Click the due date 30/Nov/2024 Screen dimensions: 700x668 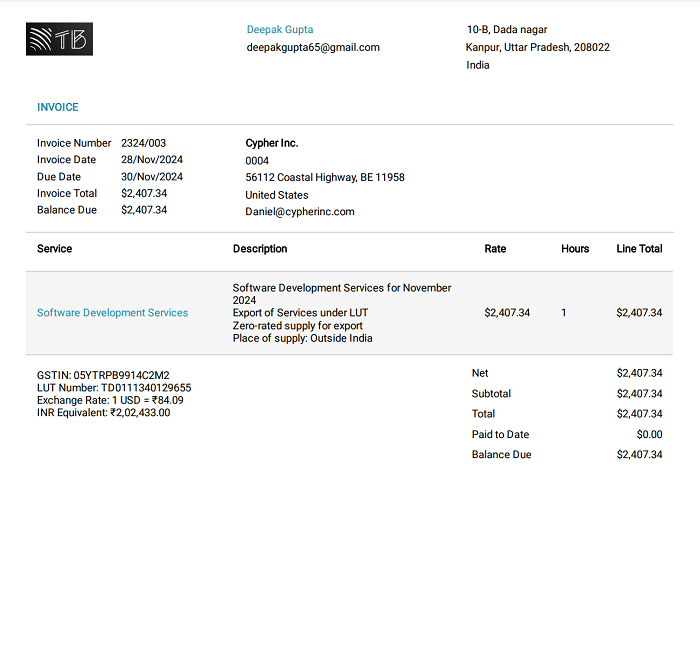[152, 177]
